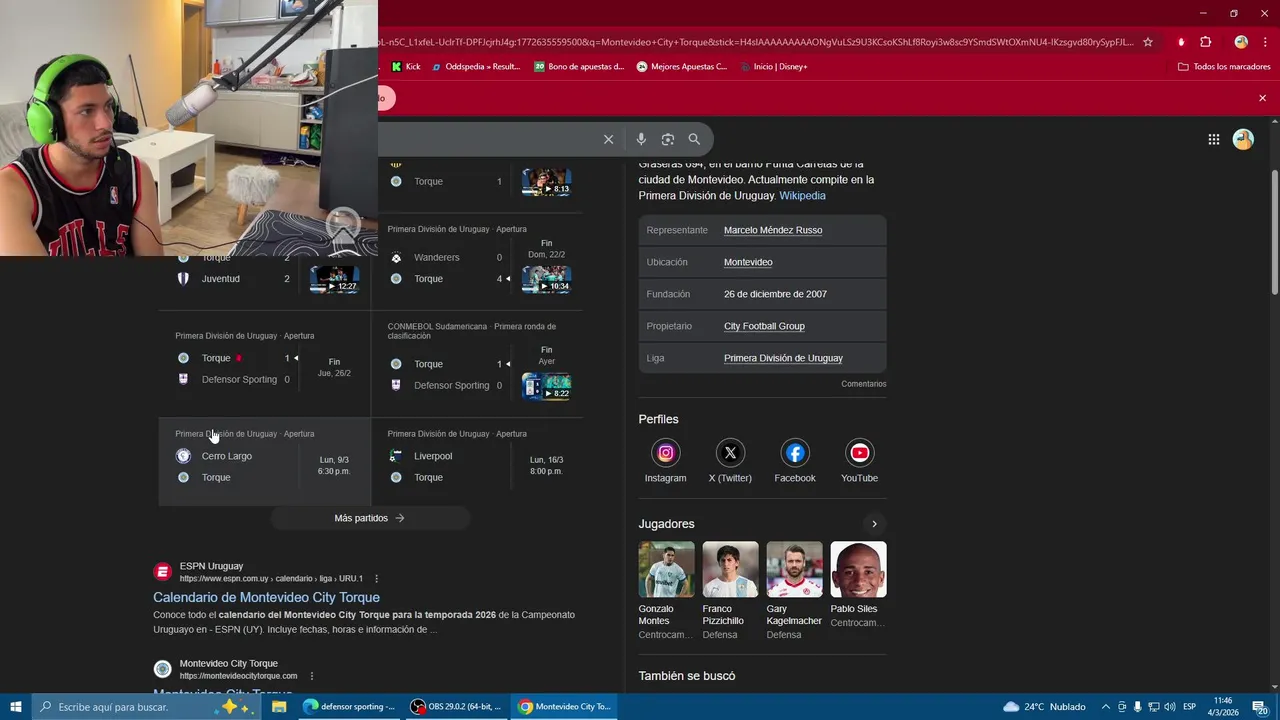Open the microphone tray icon
This screenshot has height=720, width=1280.
point(1137,707)
